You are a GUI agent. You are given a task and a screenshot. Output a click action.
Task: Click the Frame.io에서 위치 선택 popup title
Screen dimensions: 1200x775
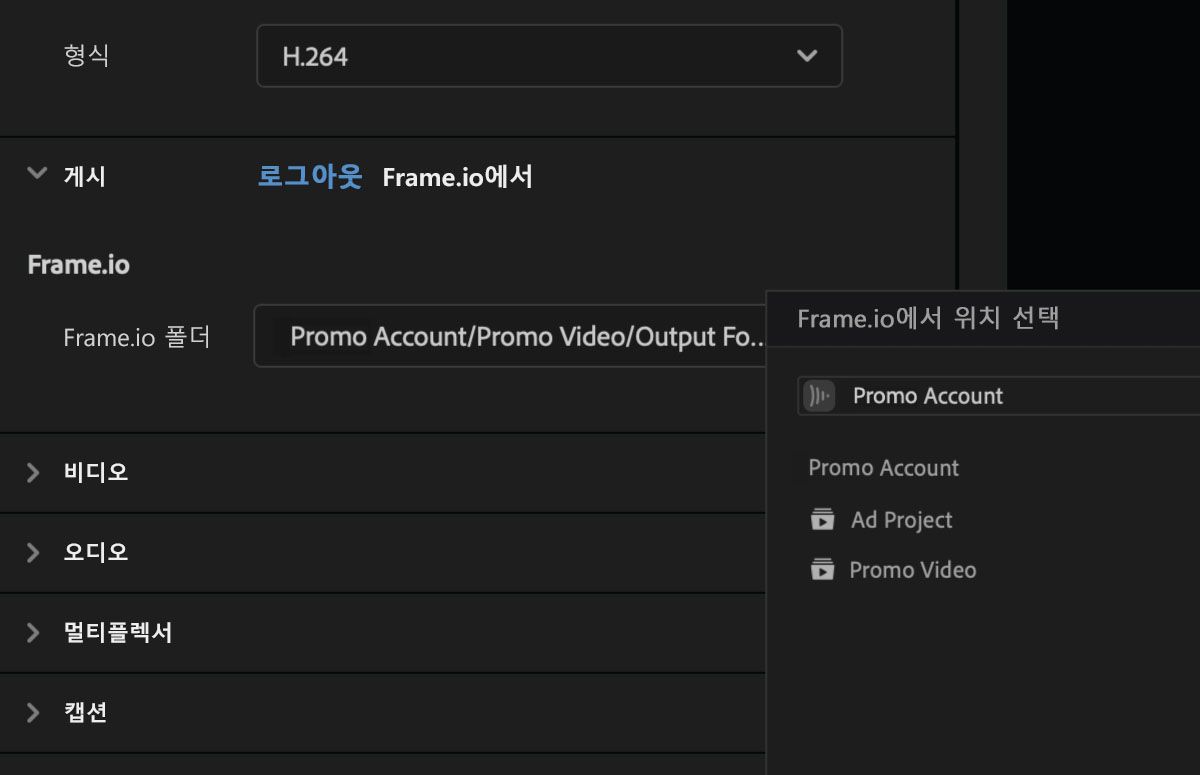tap(928, 319)
